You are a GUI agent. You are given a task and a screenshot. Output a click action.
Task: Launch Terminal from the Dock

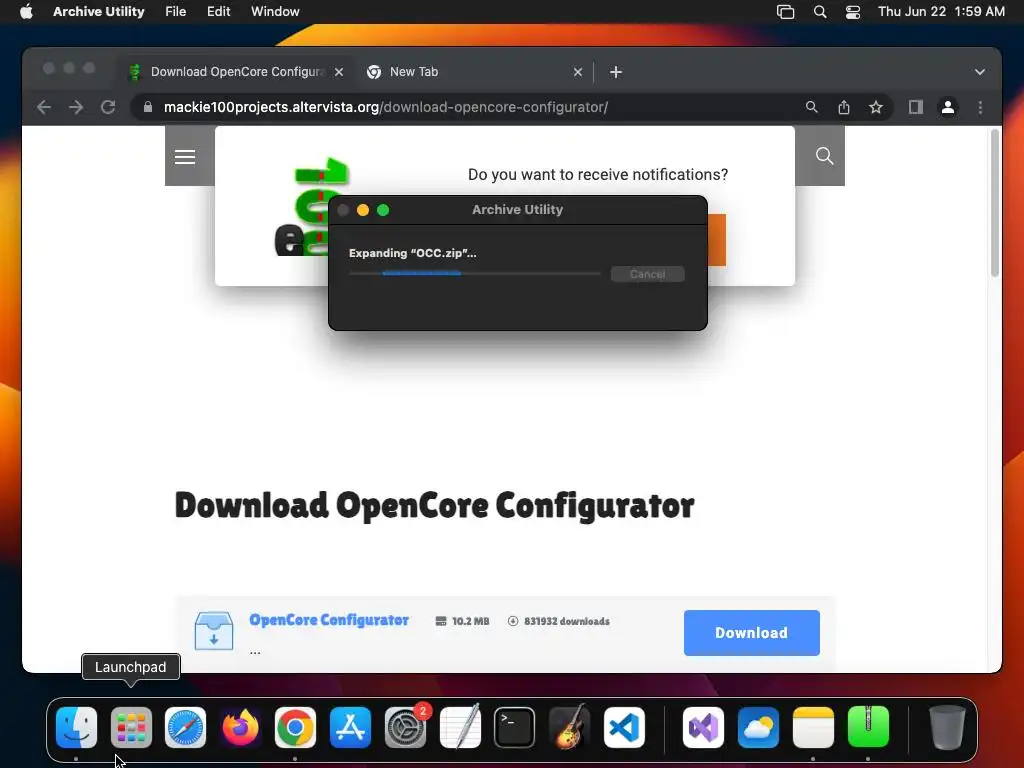515,727
